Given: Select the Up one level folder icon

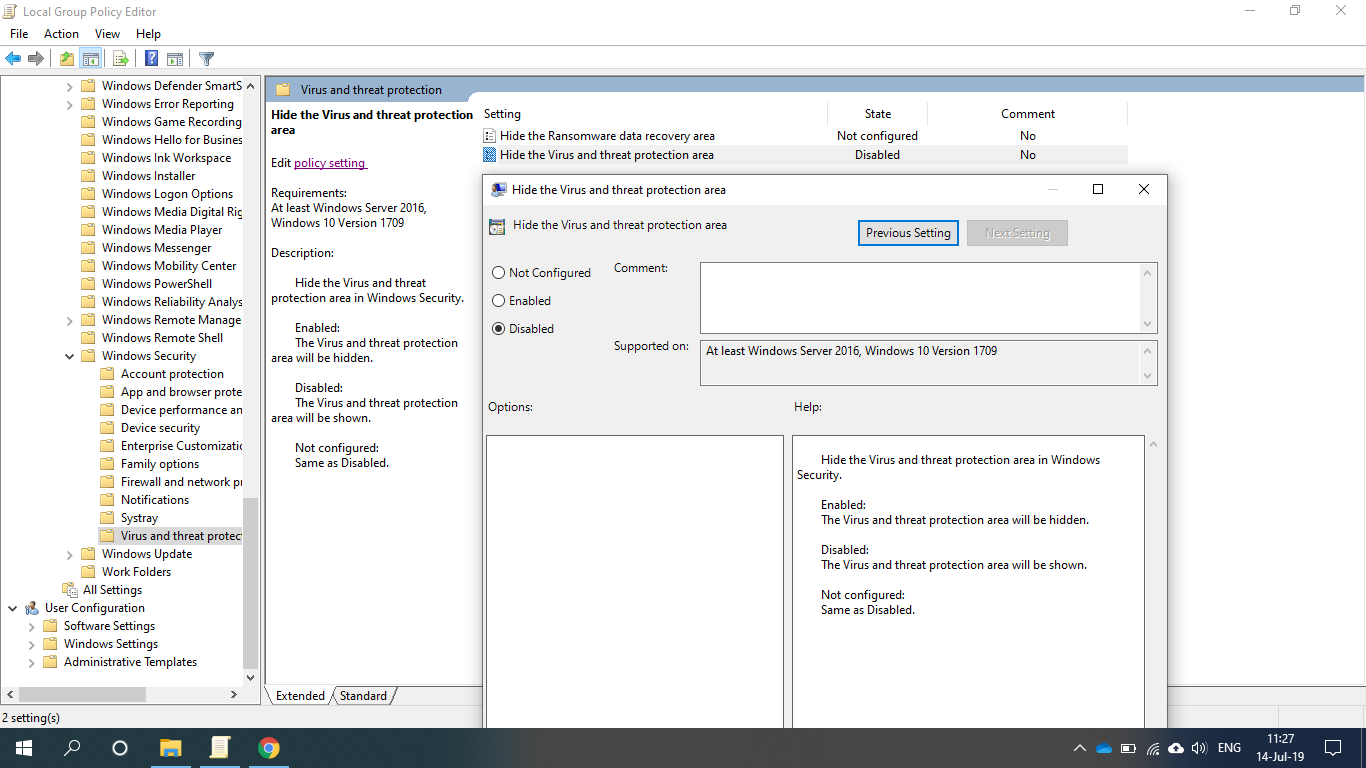Looking at the screenshot, I should click(x=65, y=58).
